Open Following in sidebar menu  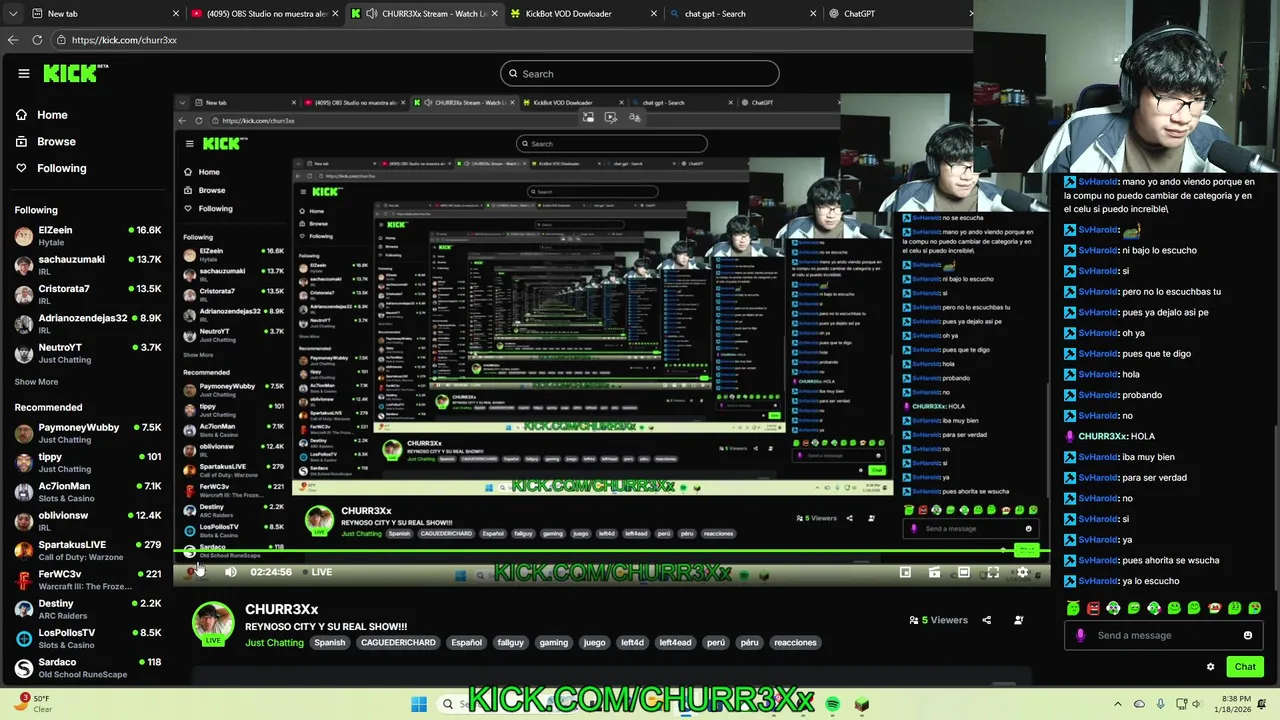(x=51, y=168)
